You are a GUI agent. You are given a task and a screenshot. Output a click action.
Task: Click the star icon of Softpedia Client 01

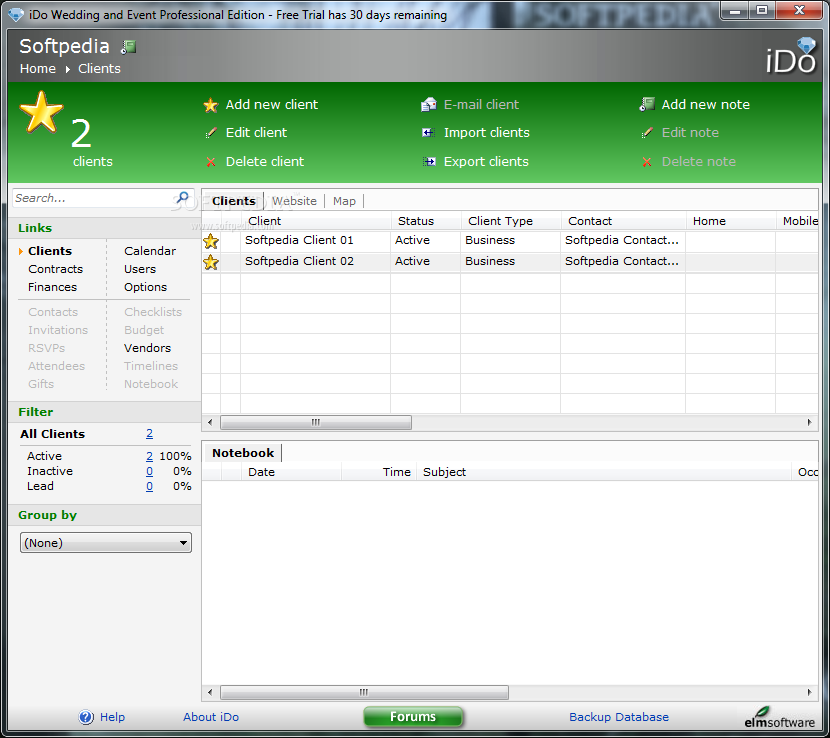(211, 241)
